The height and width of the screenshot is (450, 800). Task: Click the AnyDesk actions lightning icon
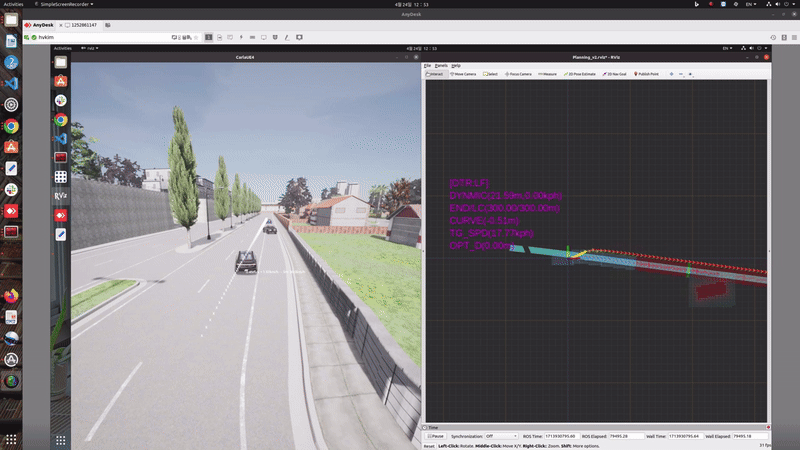tap(241, 37)
